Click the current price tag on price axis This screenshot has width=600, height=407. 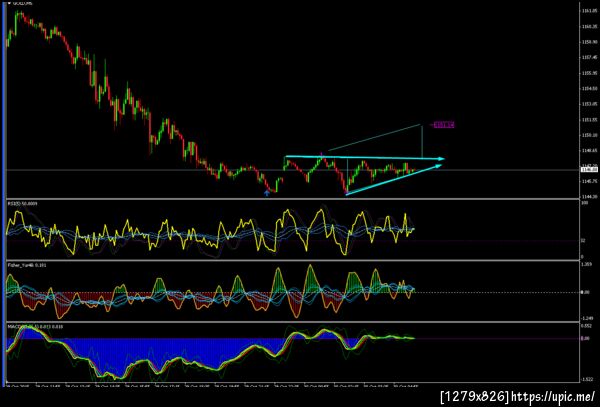click(x=590, y=169)
